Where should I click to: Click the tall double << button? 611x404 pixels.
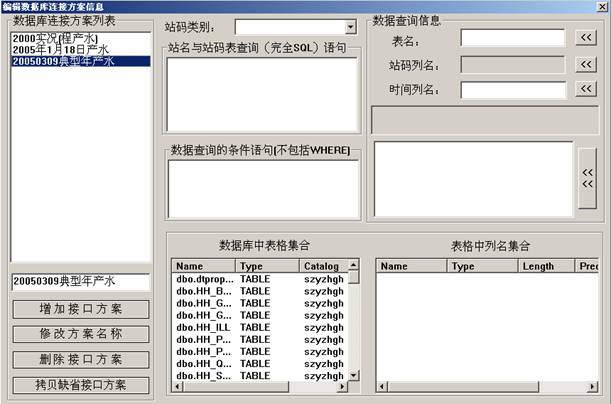tap(587, 177)
